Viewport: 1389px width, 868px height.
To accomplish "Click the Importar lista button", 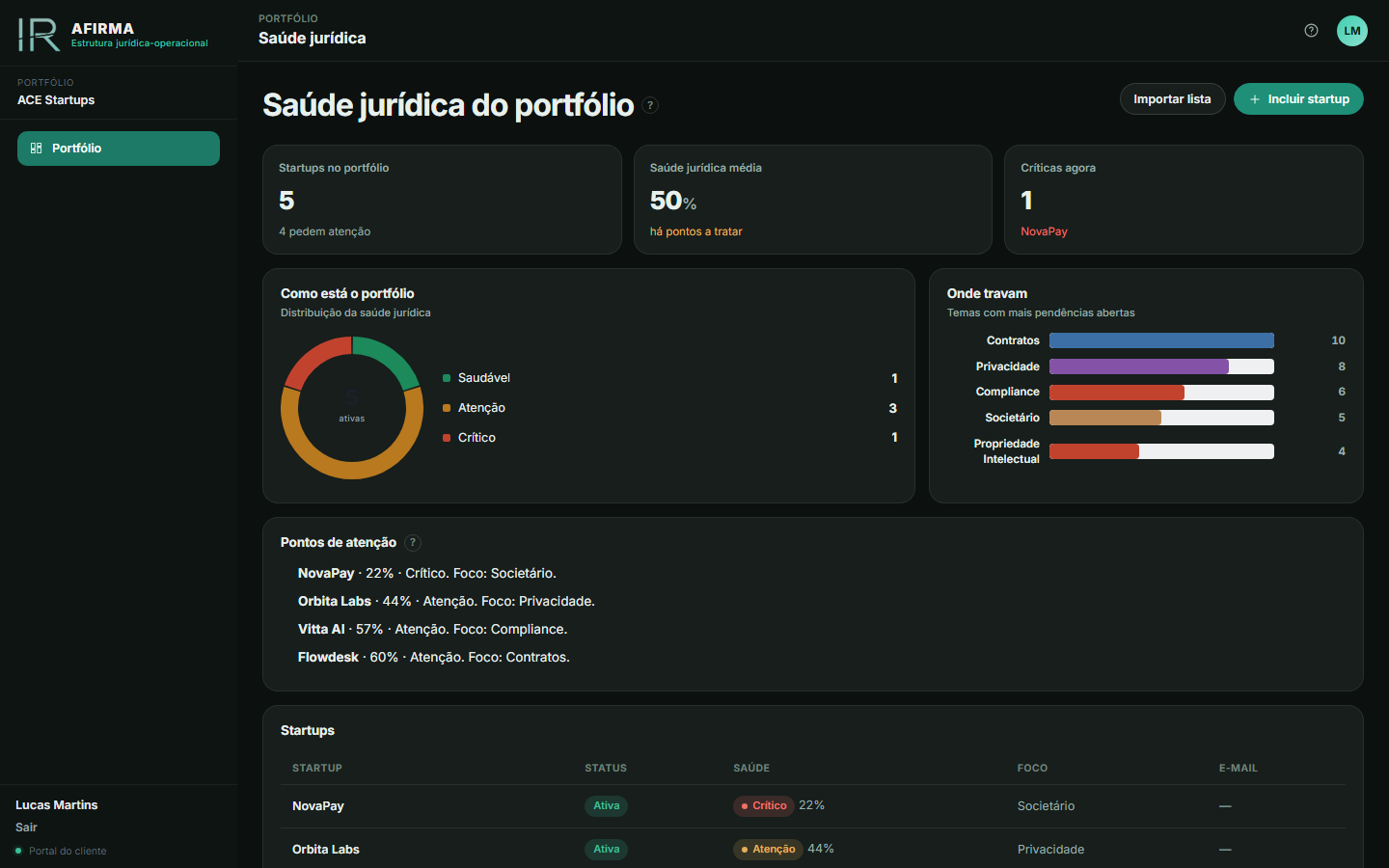I will [1172, 99].
